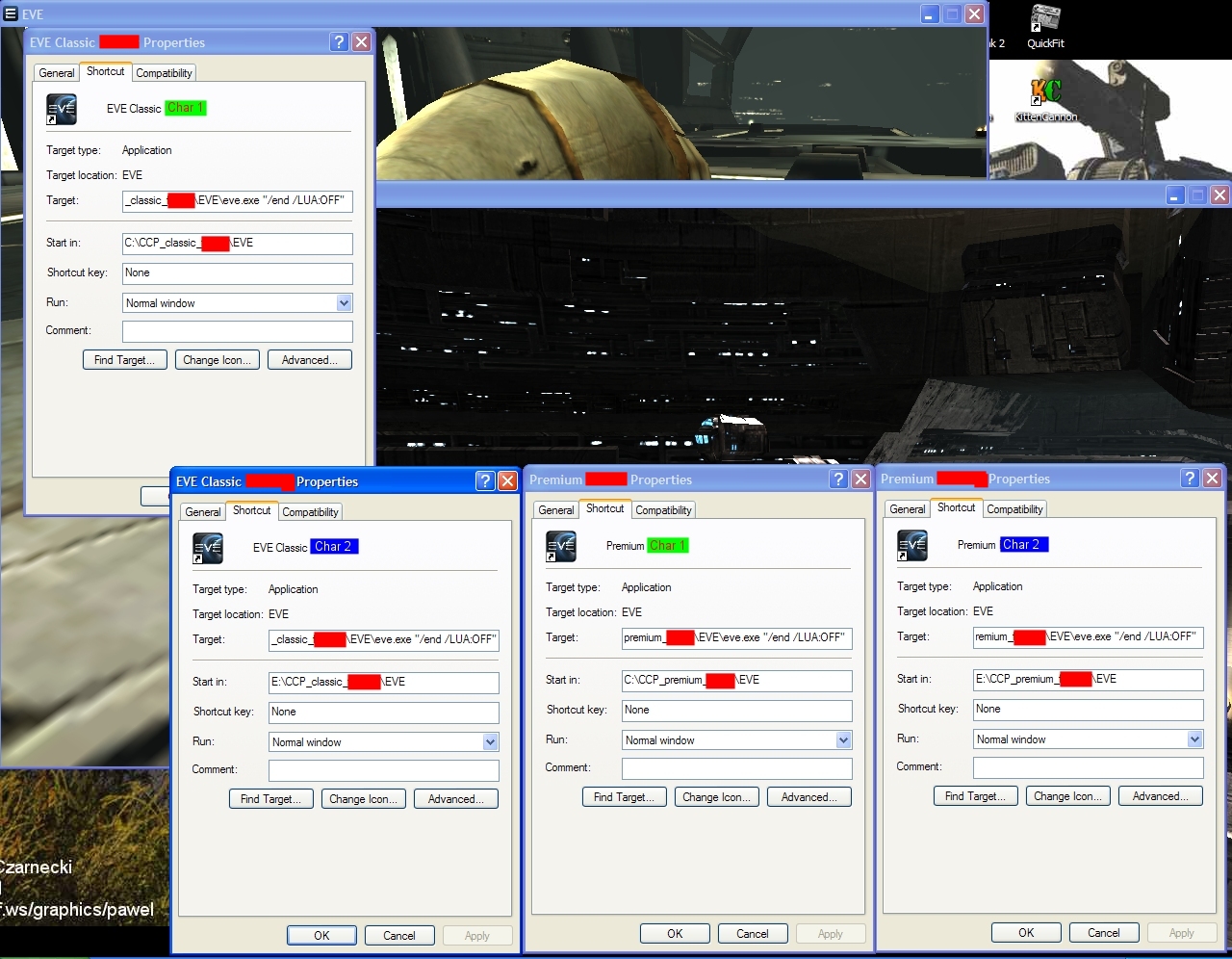
Task: Click Find Target in Premium Char 1 dialog
Action: [x=625, y=797]
